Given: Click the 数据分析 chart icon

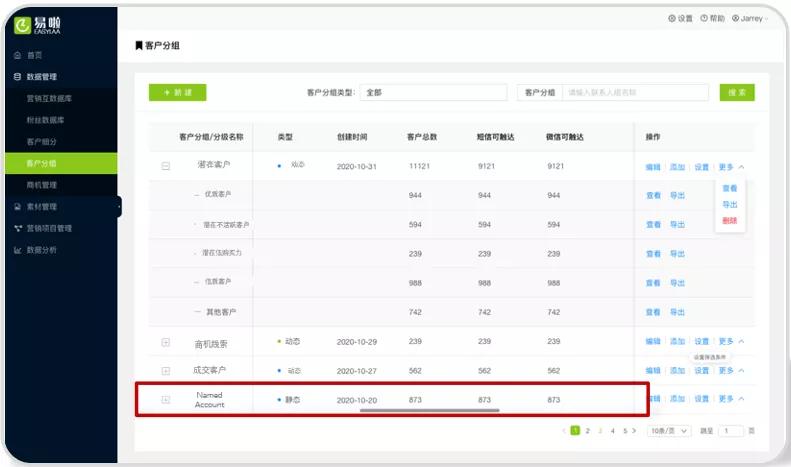Looking at the screenshot, I should [18, 250].
